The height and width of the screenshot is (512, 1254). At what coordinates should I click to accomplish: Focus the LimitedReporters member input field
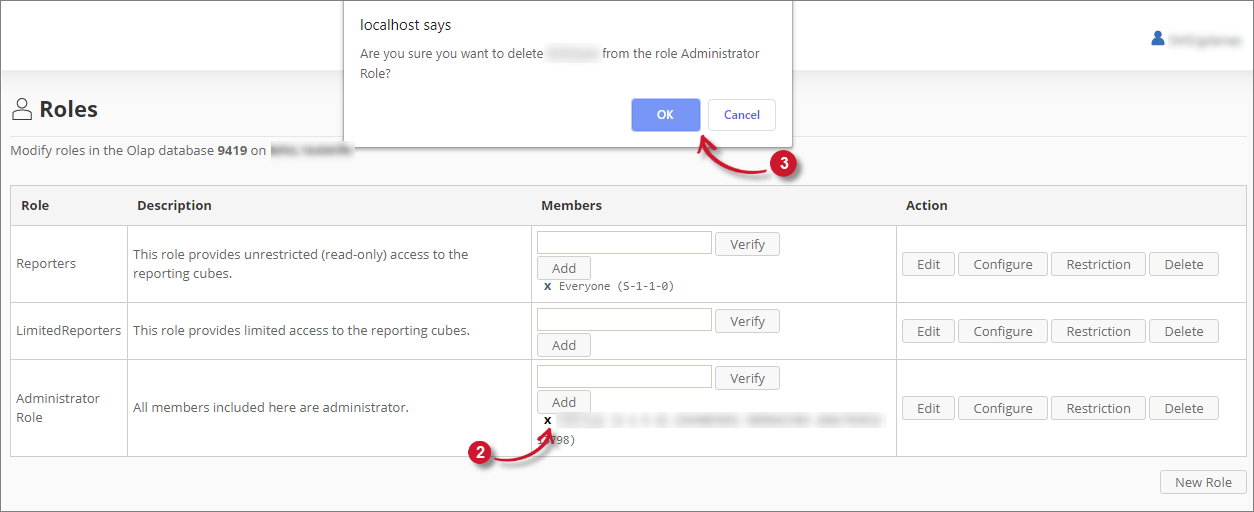point(624,320)
